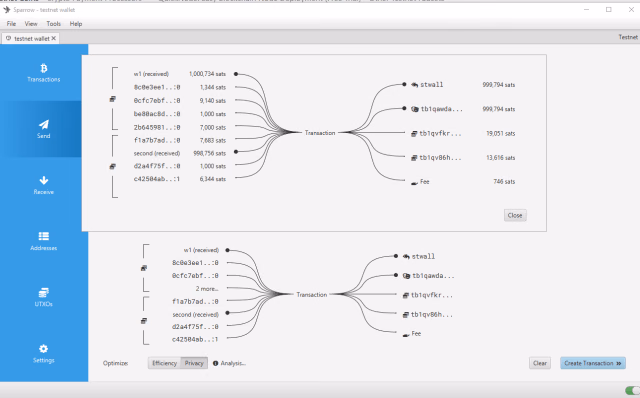
Task: Click the tb1qvfkr change icon in popup diagram
Action: tap(414, 133)
